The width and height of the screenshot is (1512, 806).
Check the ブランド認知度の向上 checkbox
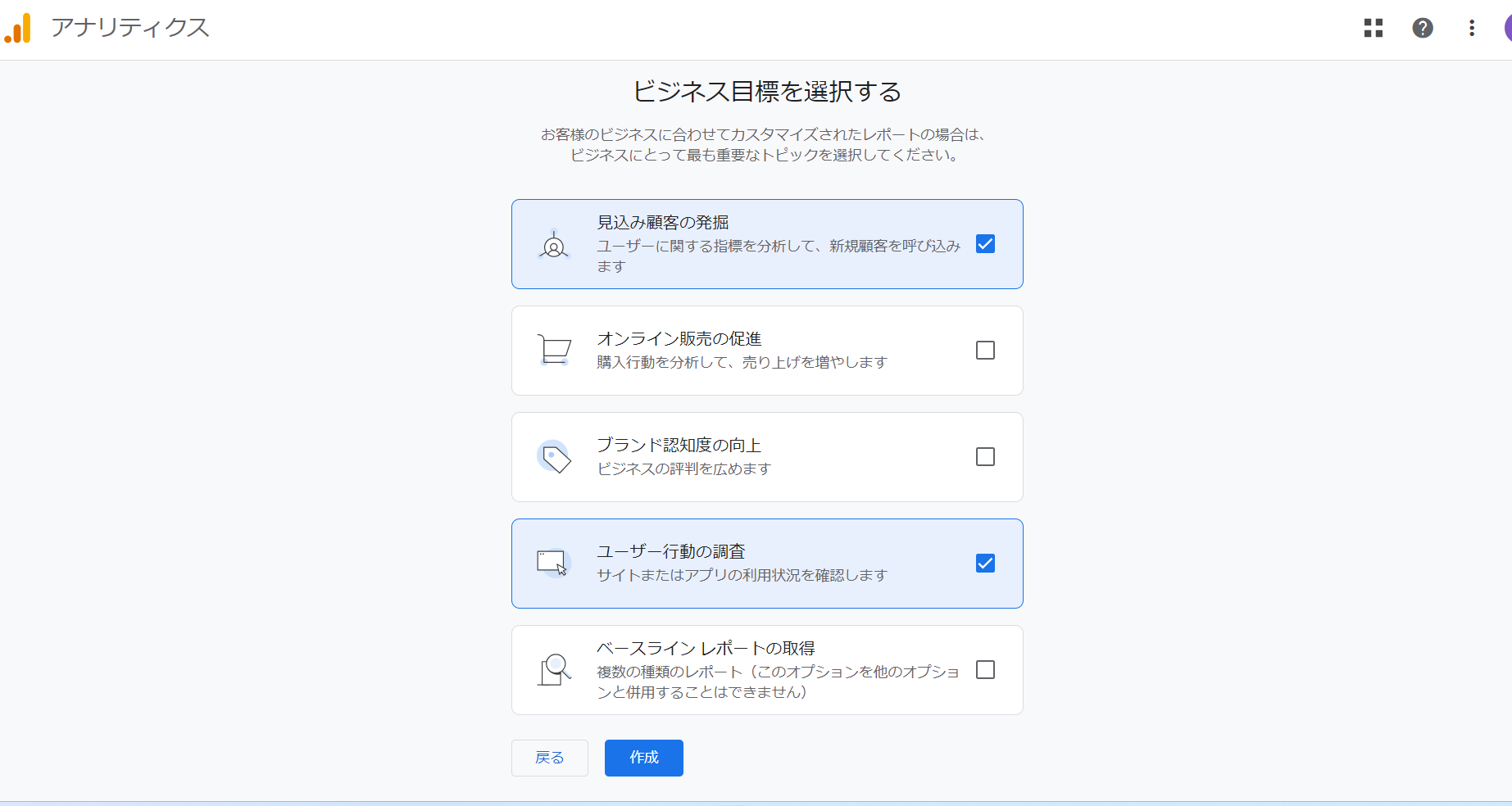(x=985, y=457)
